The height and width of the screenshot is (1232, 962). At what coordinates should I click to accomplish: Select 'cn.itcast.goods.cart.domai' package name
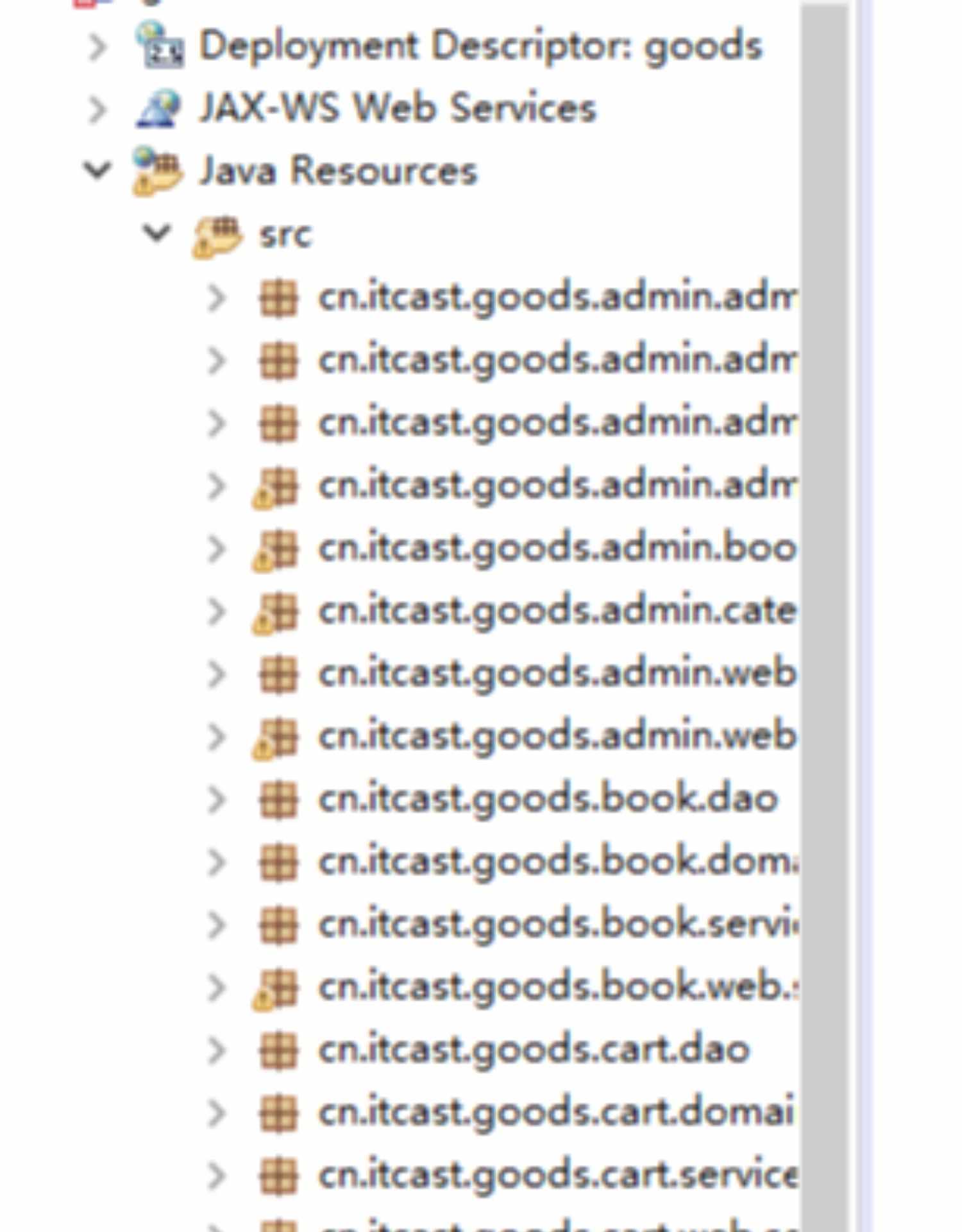557,1113
